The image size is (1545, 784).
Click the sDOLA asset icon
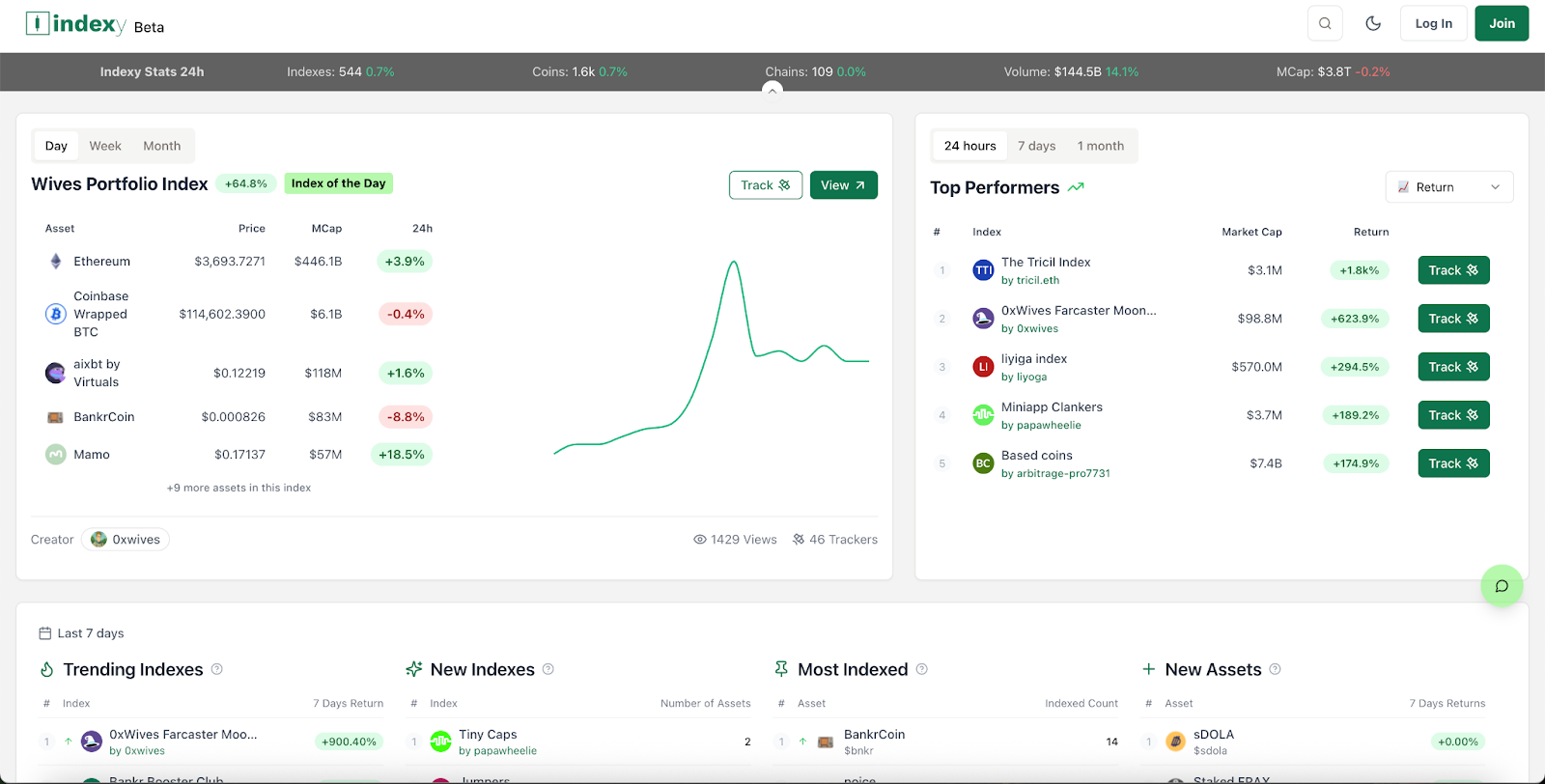[1175, 742]
